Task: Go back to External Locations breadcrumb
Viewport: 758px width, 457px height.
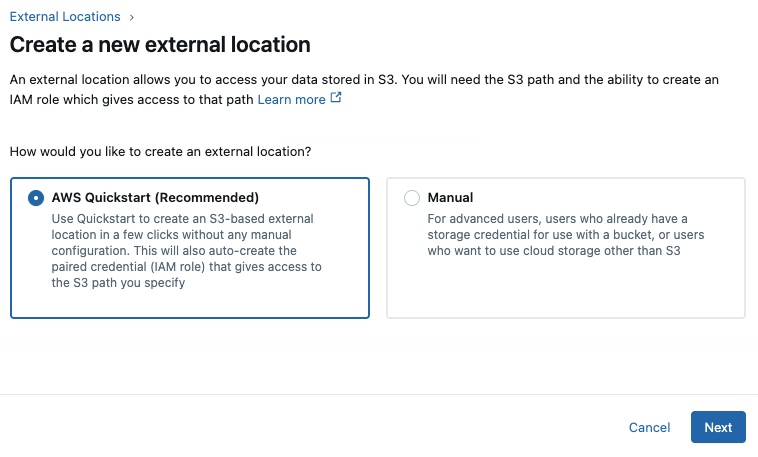Action: [x=65, y=17]
